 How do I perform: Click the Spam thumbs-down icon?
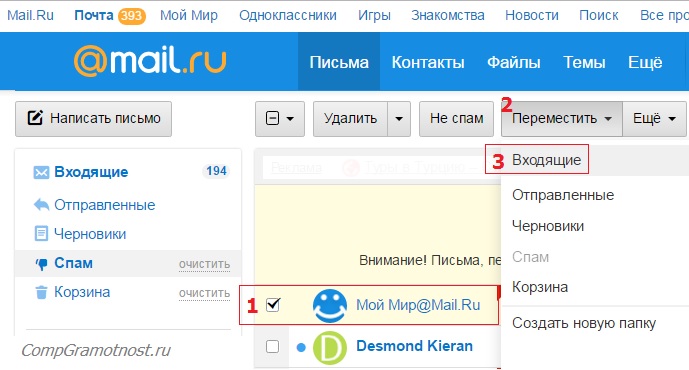[41, 264]
